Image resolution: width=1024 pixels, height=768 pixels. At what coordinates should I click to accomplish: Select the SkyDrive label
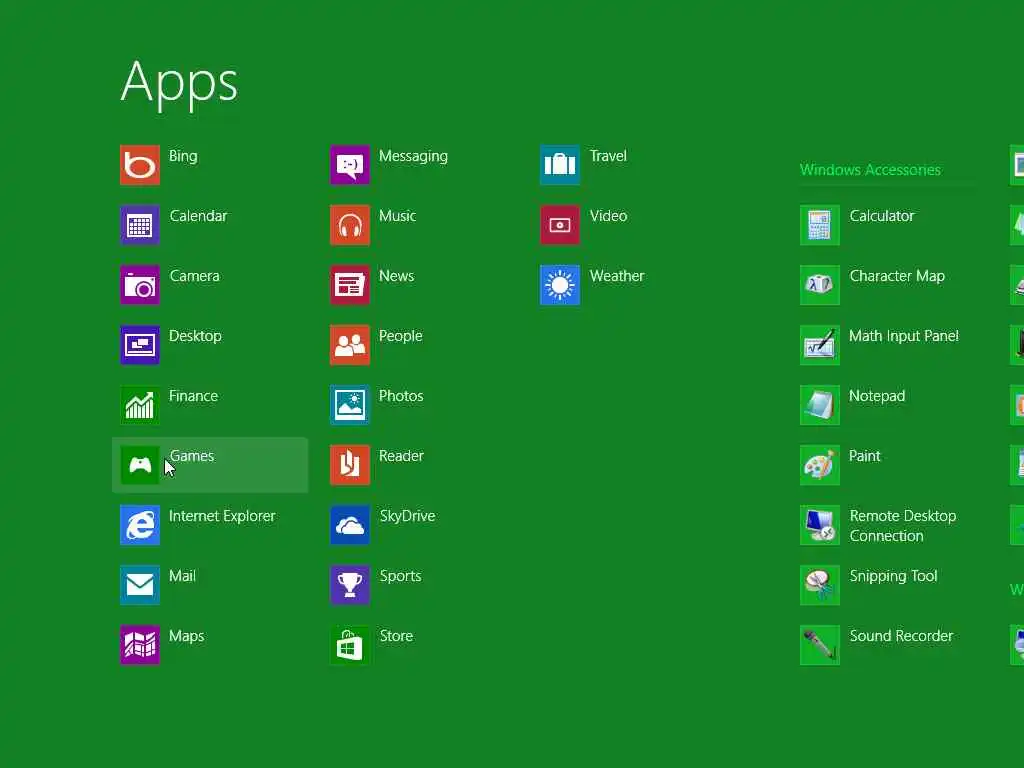[408, 517]
